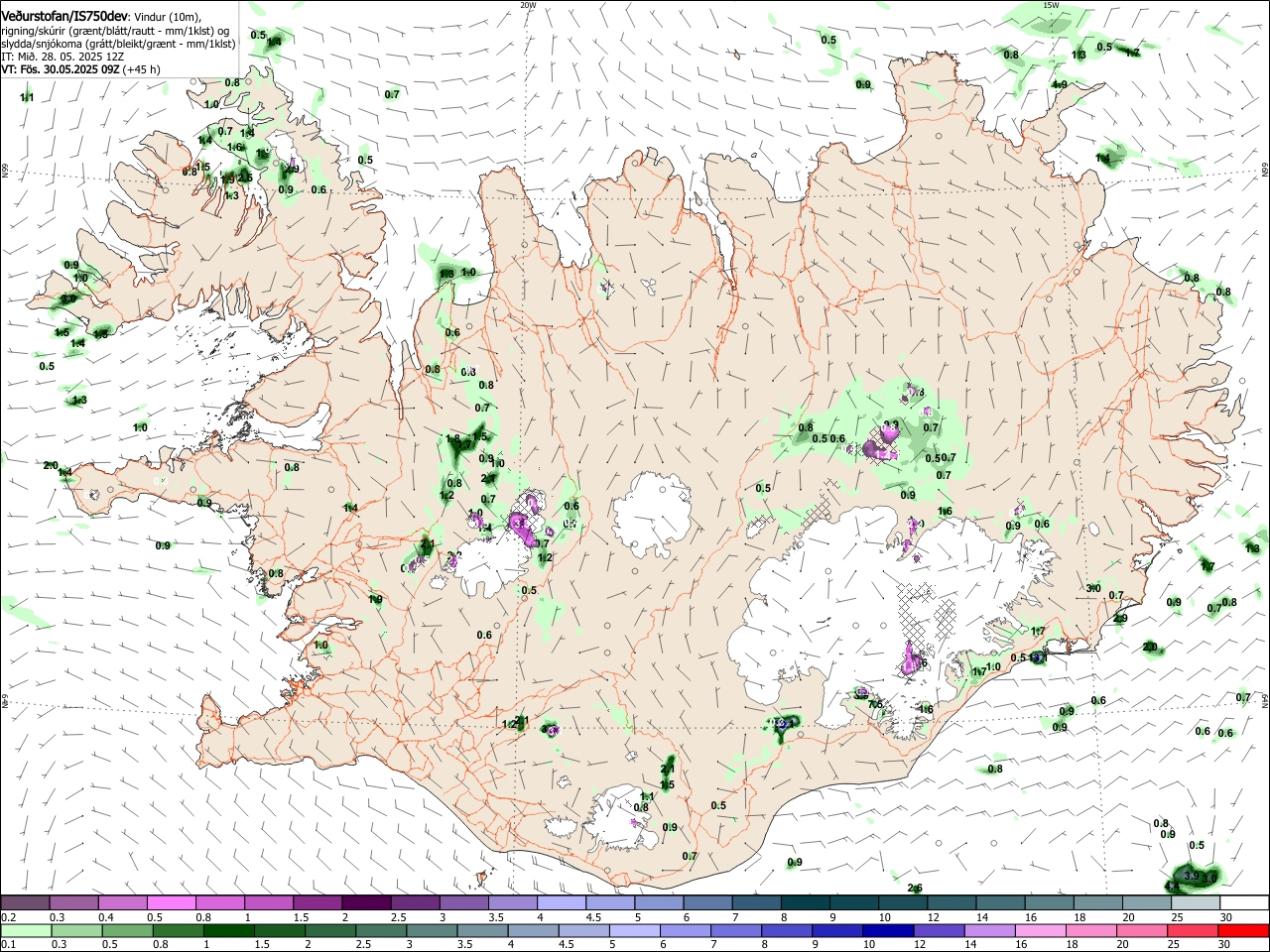This screenshot has width=1270, height=952.
Task: Pick the rain-scale swatch between 20 and 25
Action: coord(1142,930)
